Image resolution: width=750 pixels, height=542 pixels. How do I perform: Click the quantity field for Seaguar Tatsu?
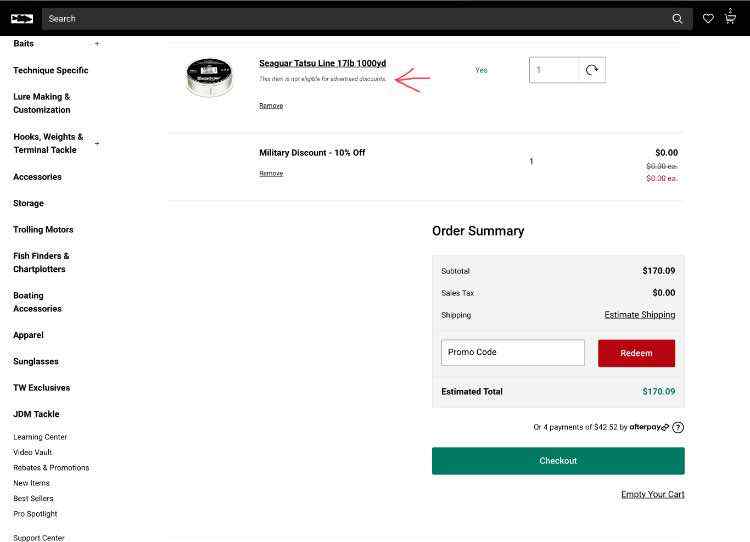click(x=554, y=70)
